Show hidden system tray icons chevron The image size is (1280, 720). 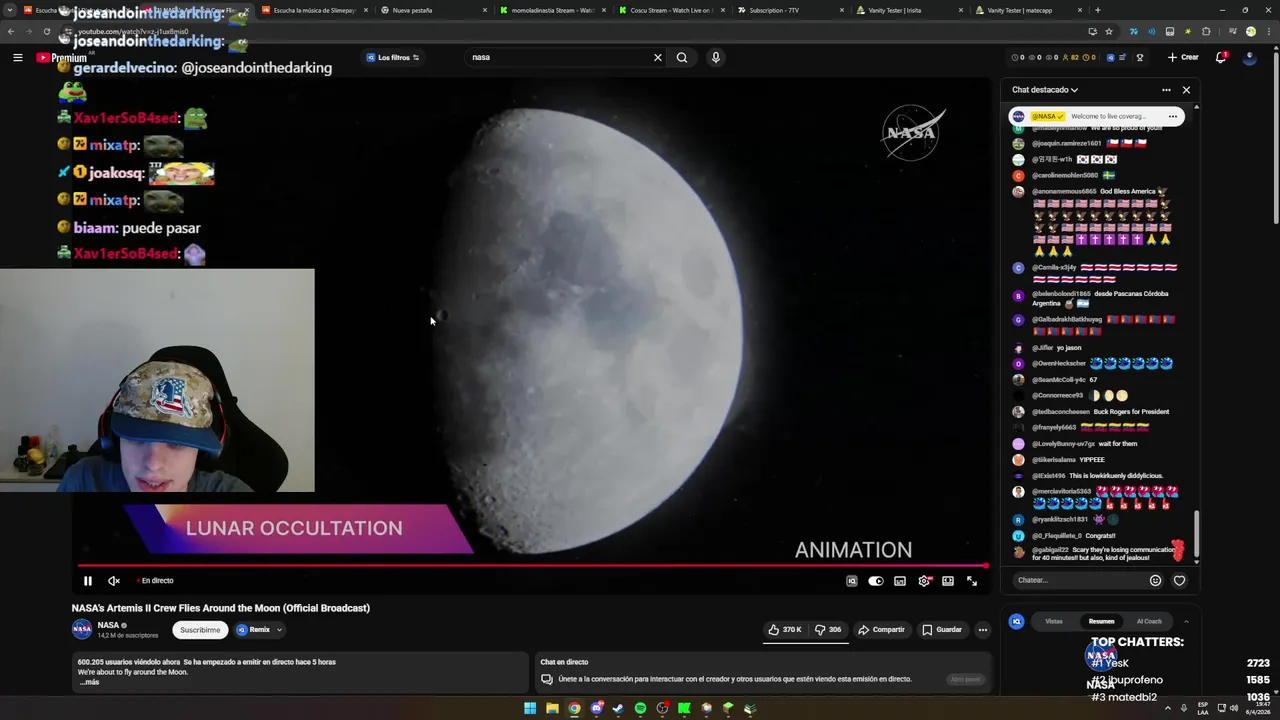click(1167, 709)
